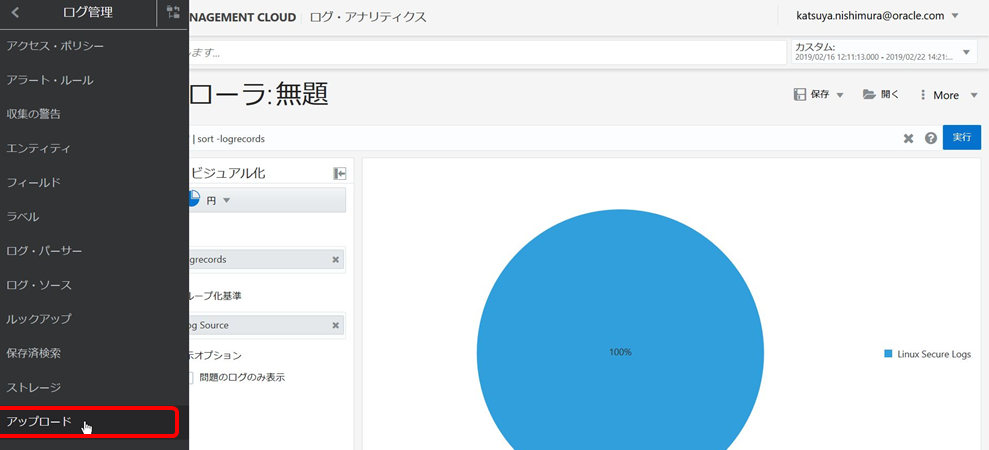989x450 pixels.
Task: Open the More actions menu
Action: click(947, 95)
